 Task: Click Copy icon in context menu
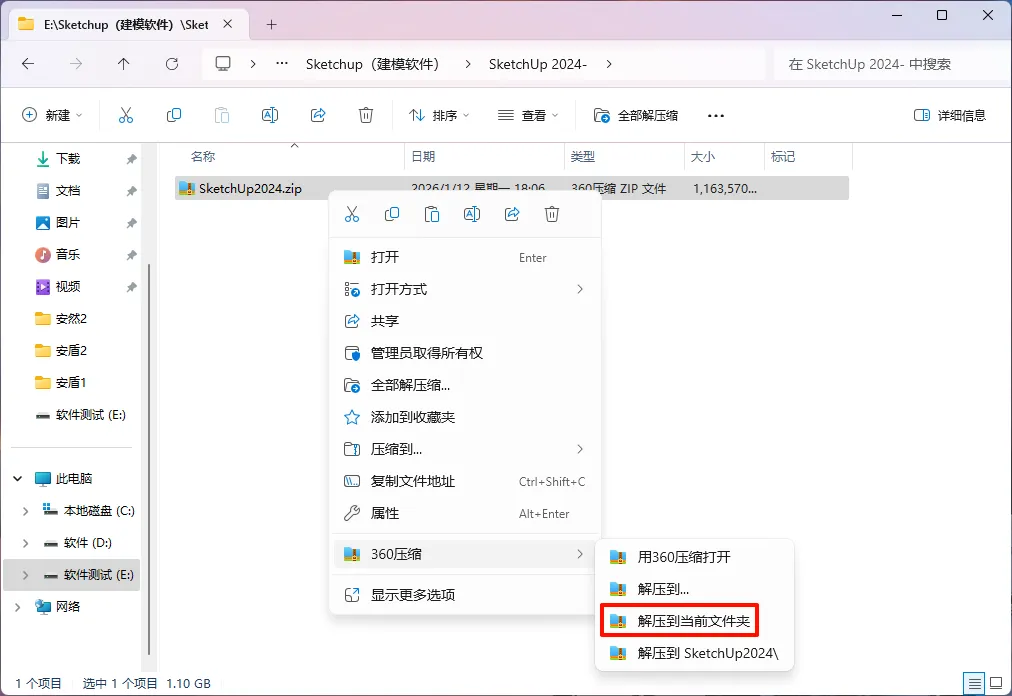(x=392, y=214)
